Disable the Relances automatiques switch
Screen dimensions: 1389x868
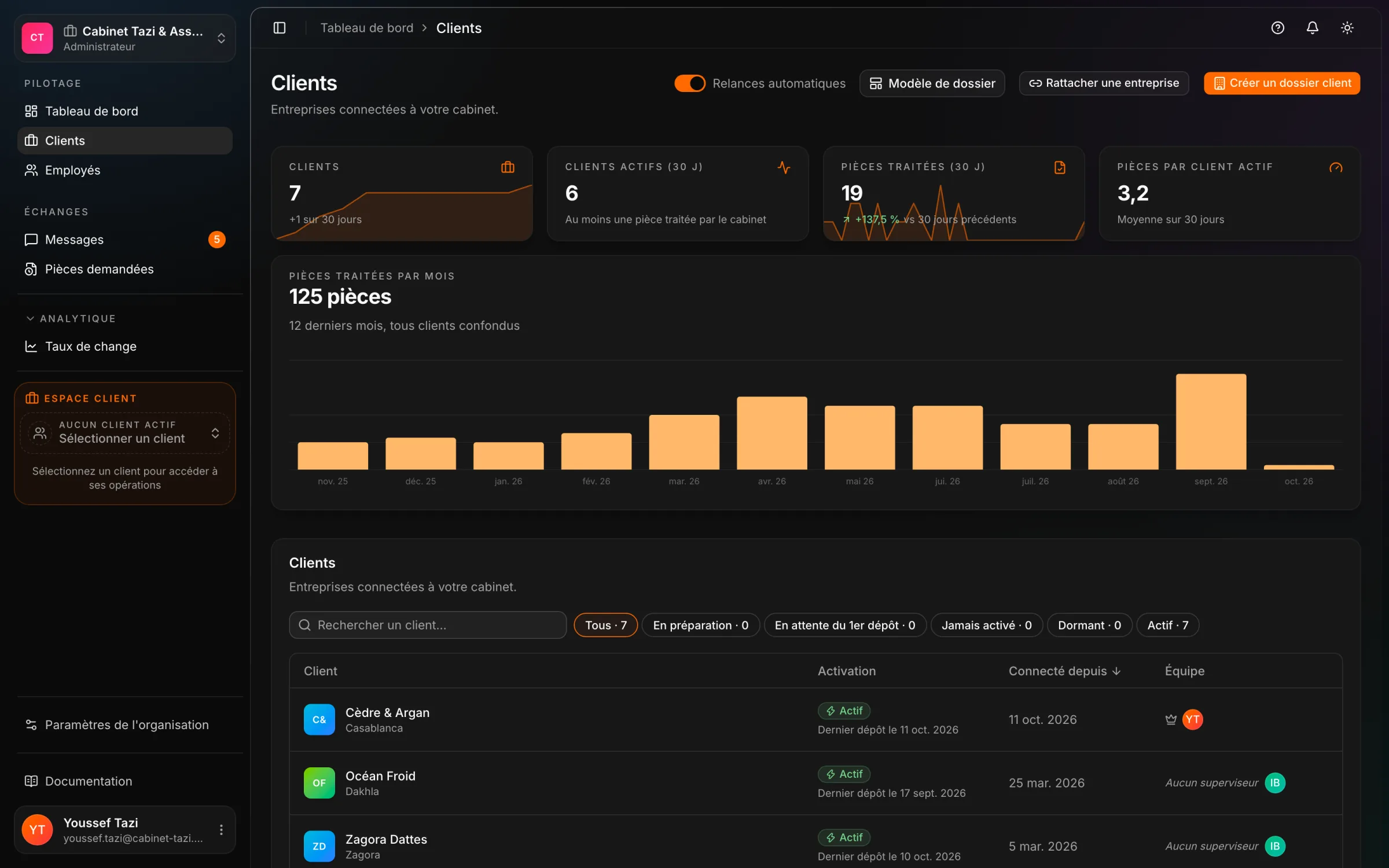[690, 83]
